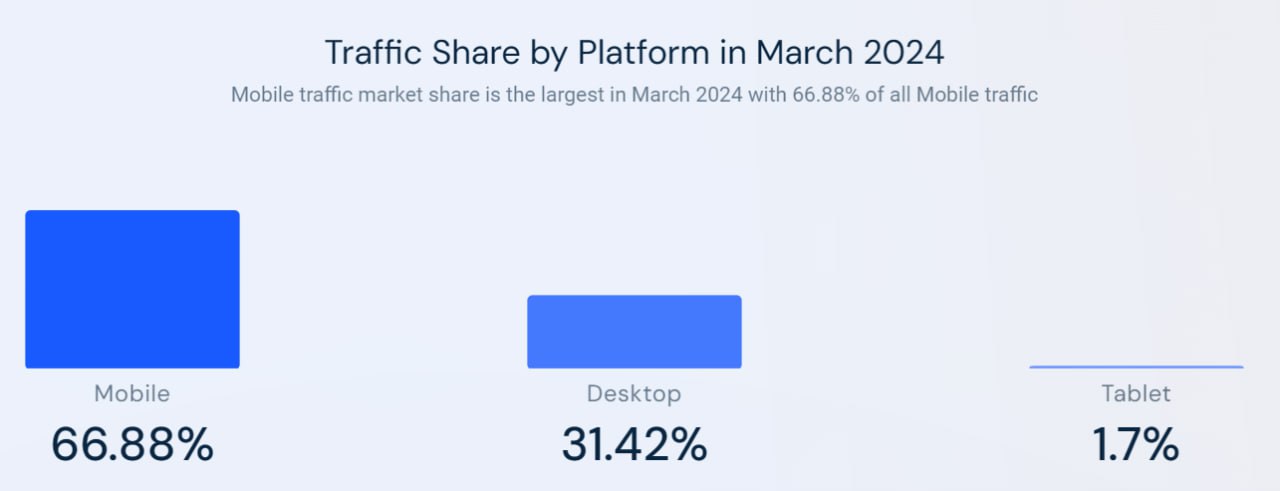Click the dark blue Mobile traffic bar
Image resolution: width=1280 pixels, height=491 pixels.
tap(132, 289)
